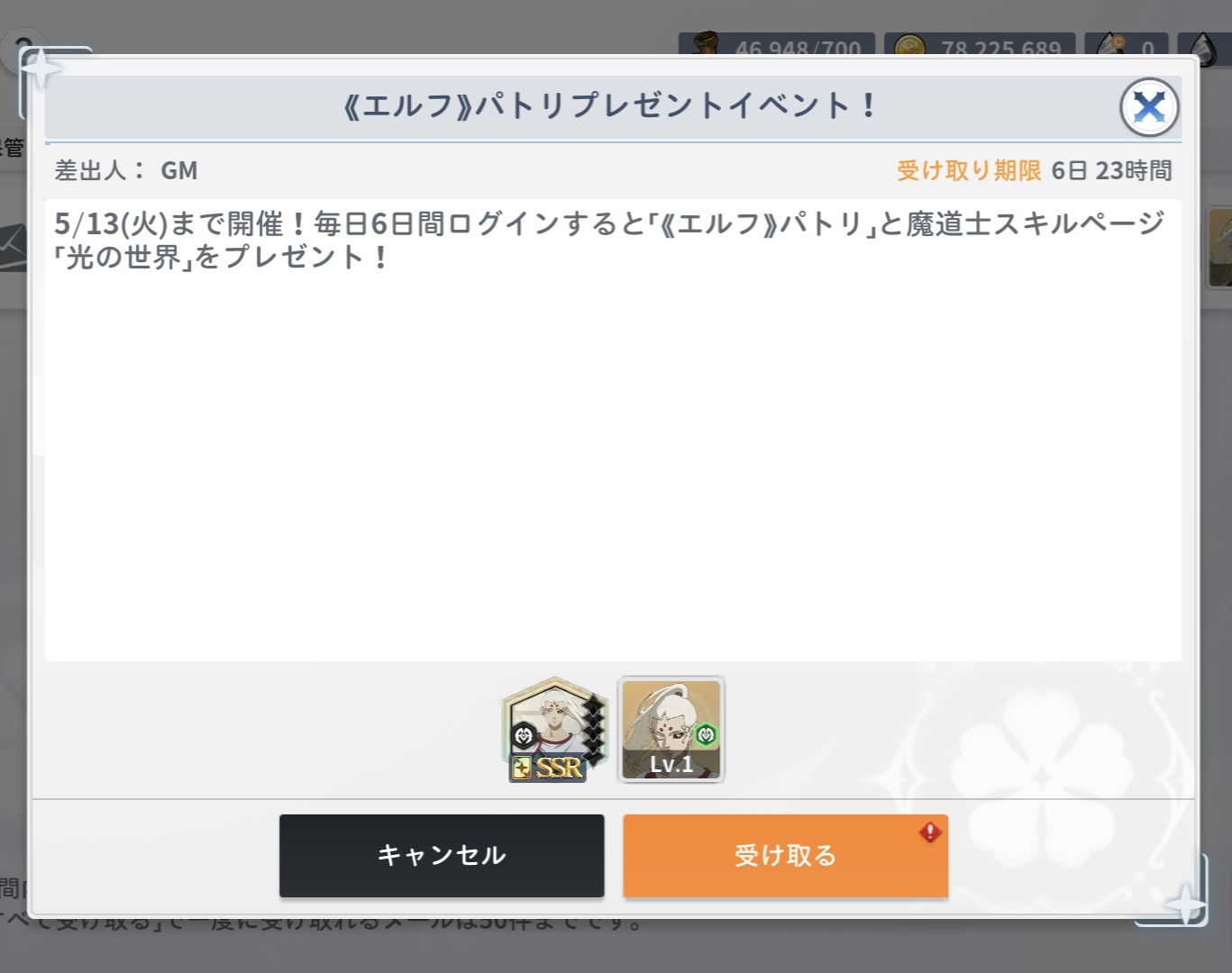Viewport: 1232px width, 973px height.
Task: Tap the gold coin currency icon
Action: pyautogui.click(x=910, y=47)
